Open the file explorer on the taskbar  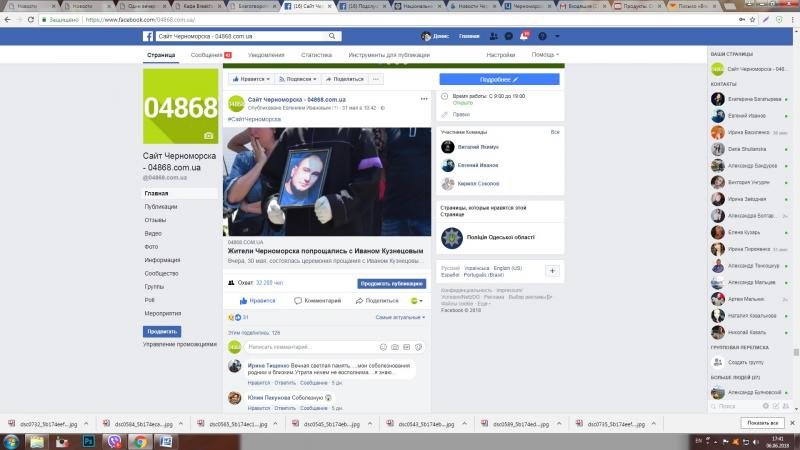37,441
